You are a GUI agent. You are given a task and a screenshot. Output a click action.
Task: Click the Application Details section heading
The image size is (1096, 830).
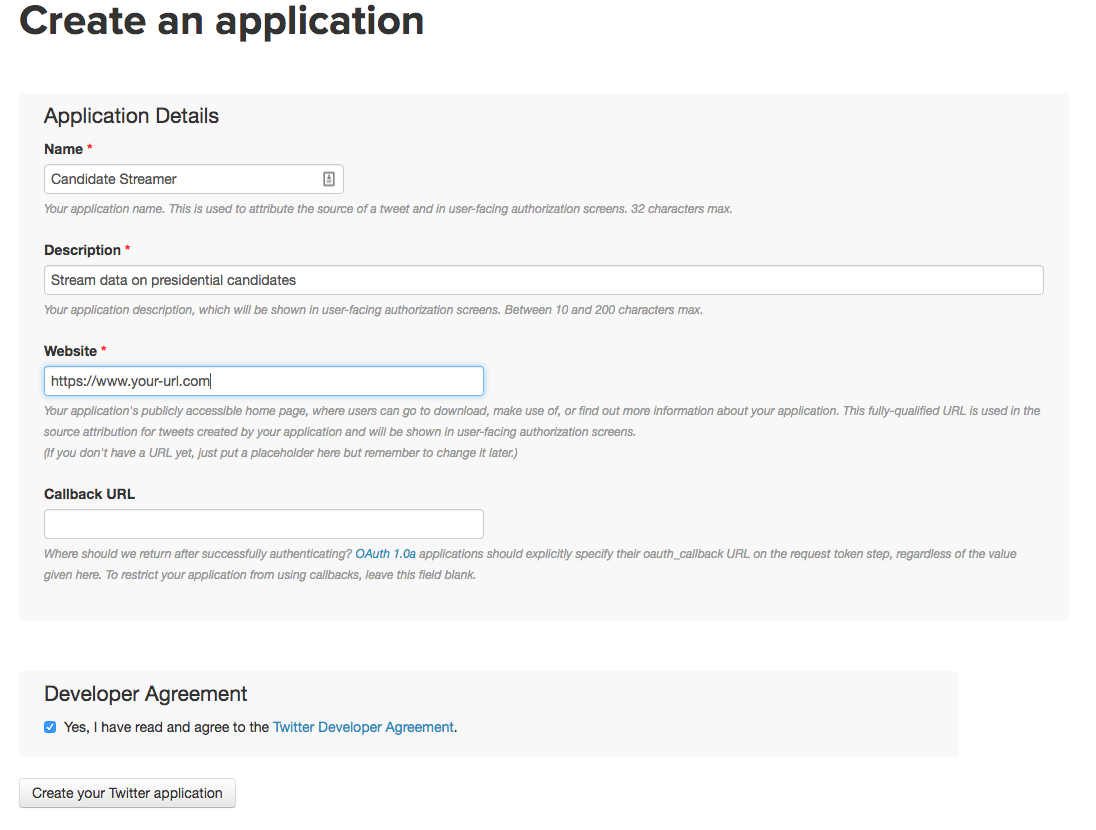point(131,116)
